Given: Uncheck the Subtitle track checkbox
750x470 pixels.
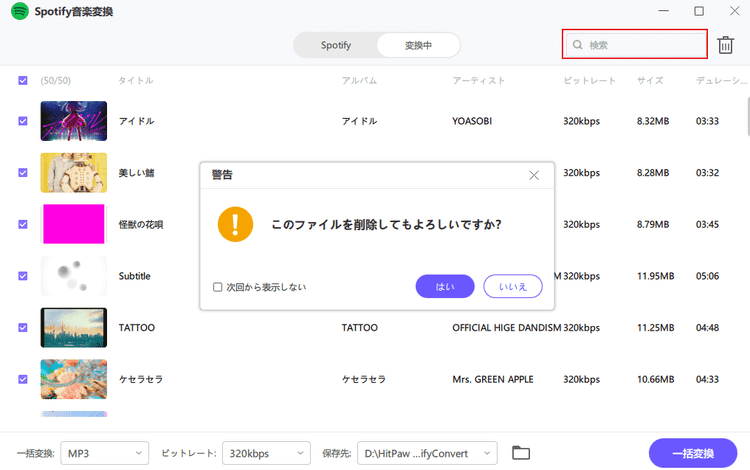Looking at the screenshot, I should (x=22, y=276).
